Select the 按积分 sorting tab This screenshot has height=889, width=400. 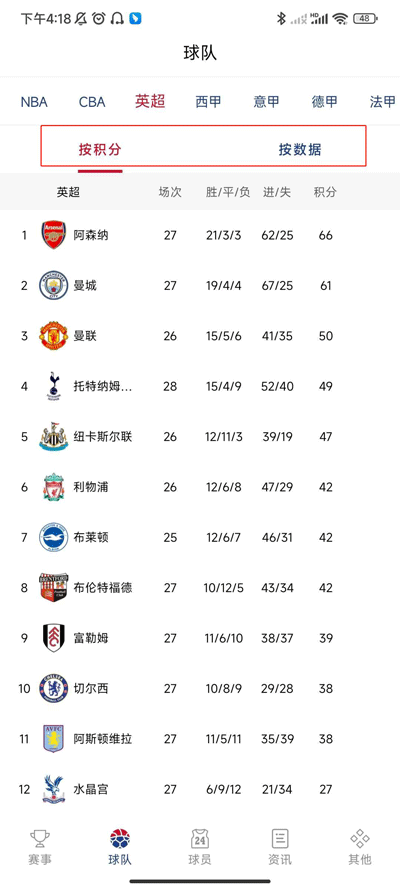point(100,150)
